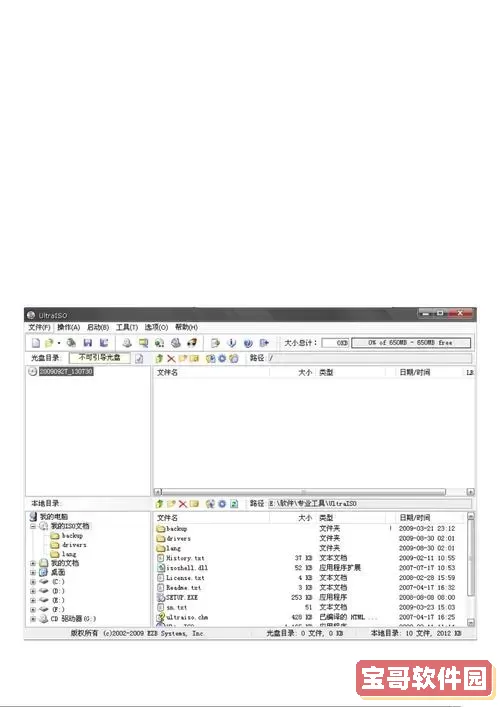Open the 操作(A) menu

pos(69,327)
